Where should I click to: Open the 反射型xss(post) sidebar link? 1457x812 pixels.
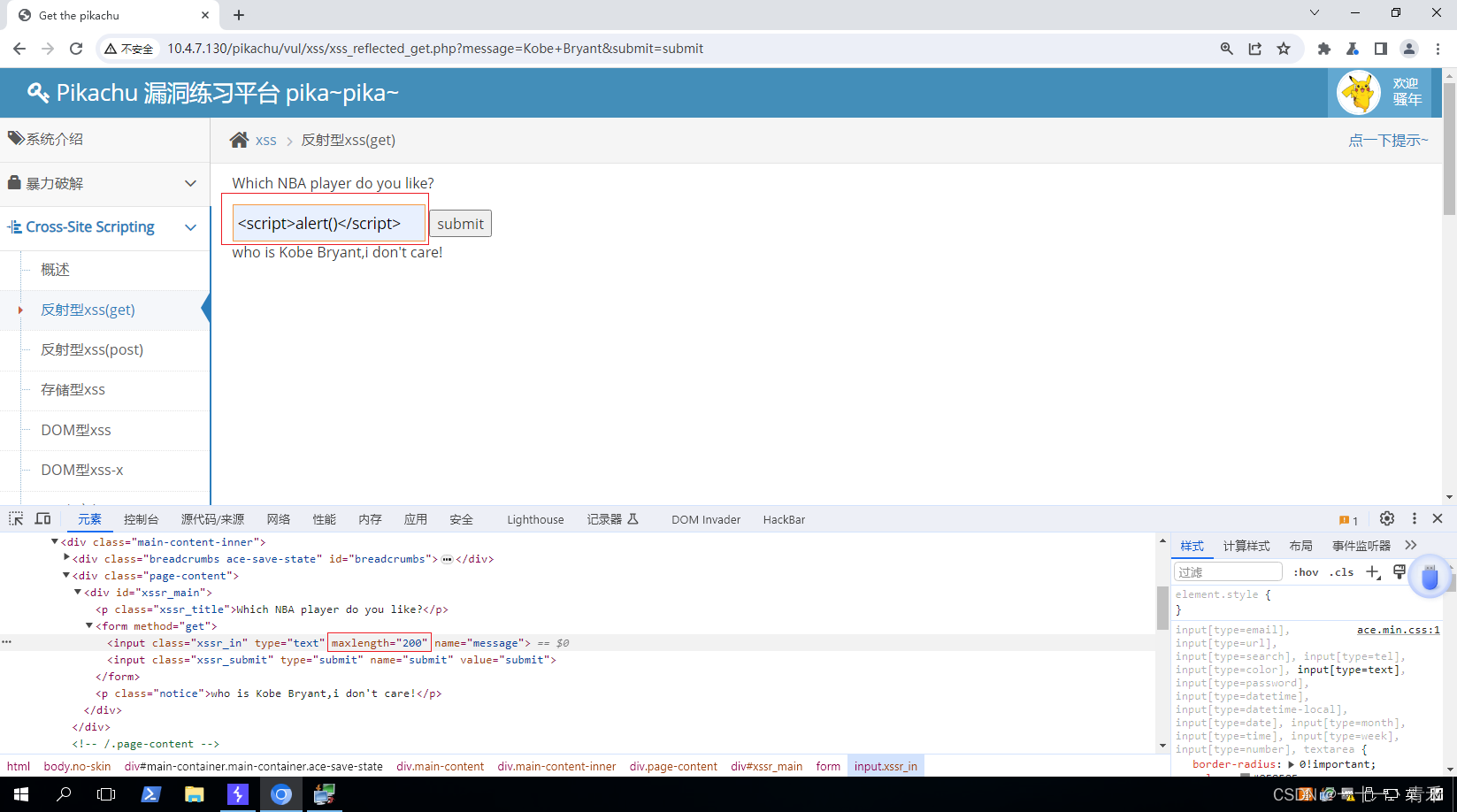click(92, 349)
